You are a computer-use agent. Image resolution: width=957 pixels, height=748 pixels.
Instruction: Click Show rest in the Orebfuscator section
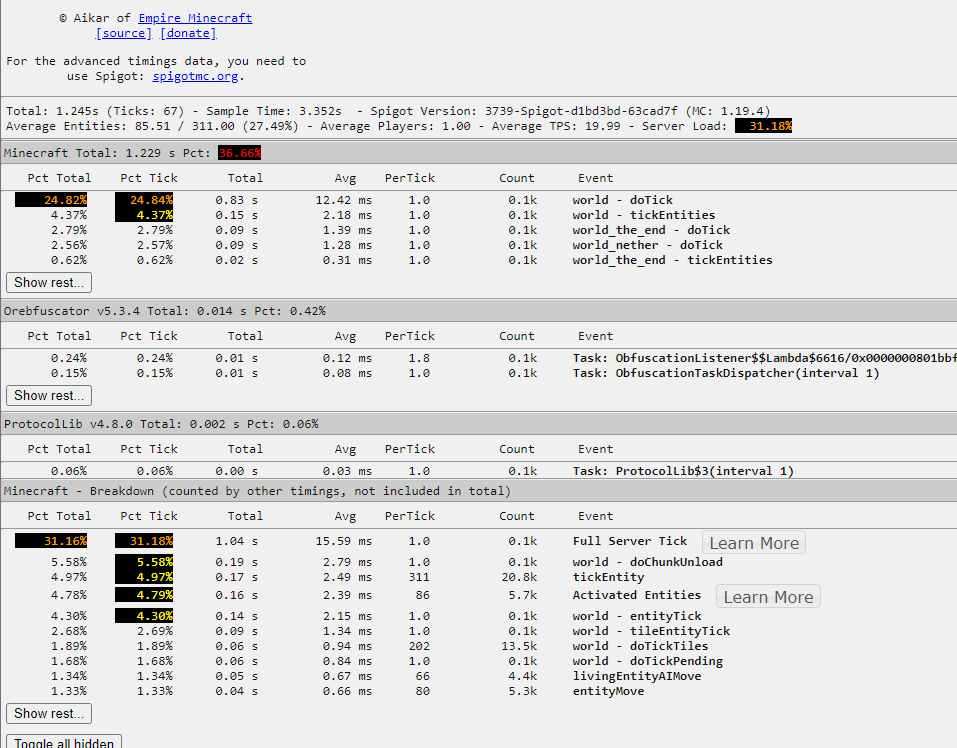[48, 395]
